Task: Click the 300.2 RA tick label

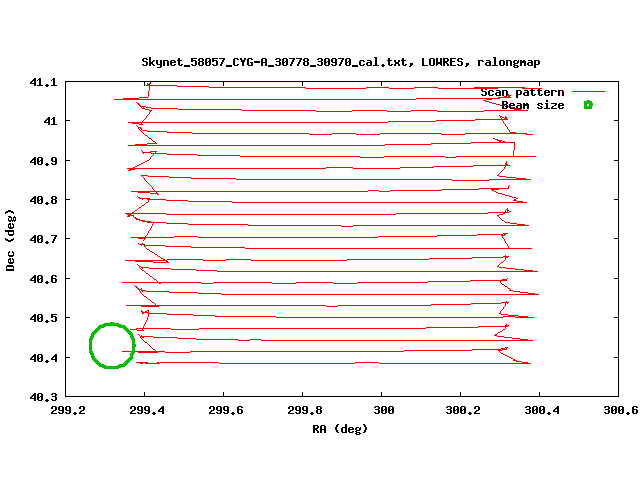Action: (x=463, y=410)
